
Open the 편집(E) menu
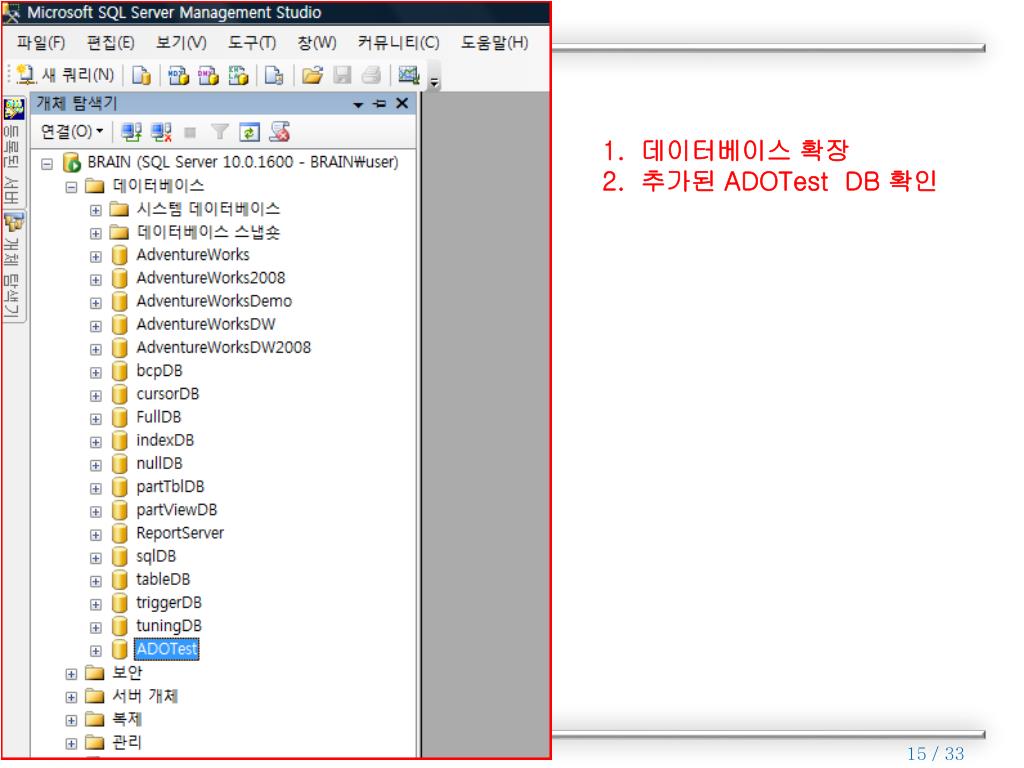click(x=110, y=43)
